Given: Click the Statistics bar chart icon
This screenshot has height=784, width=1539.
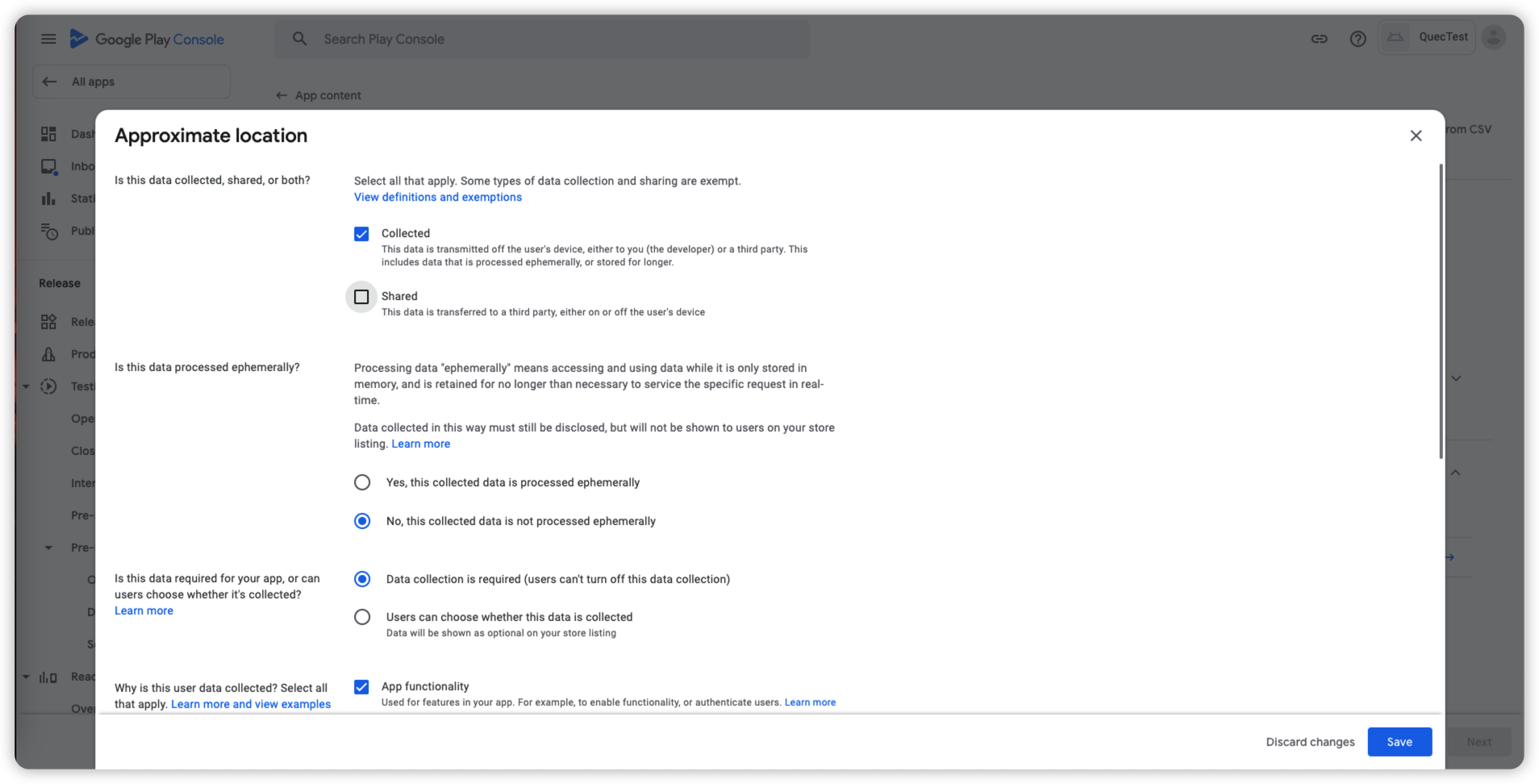Looking at the screenshot, I should coord(48,198).
